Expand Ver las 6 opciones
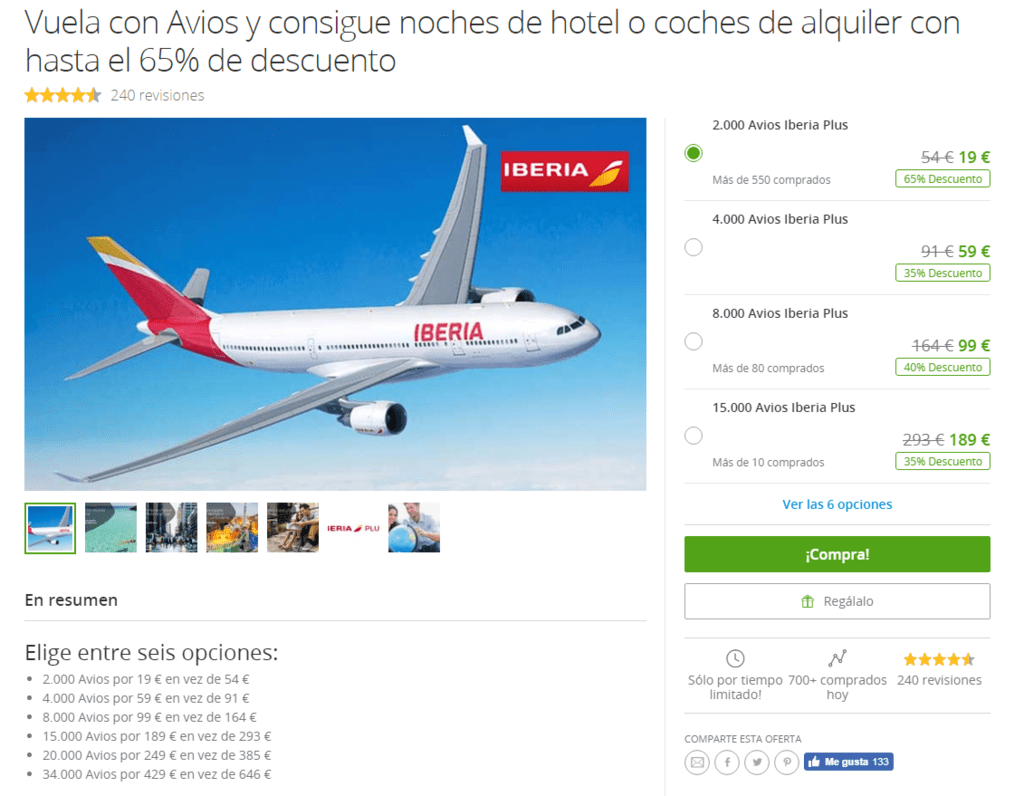Image resolution: width=1024 pixels, height=796 pixels. coord(837,504)
